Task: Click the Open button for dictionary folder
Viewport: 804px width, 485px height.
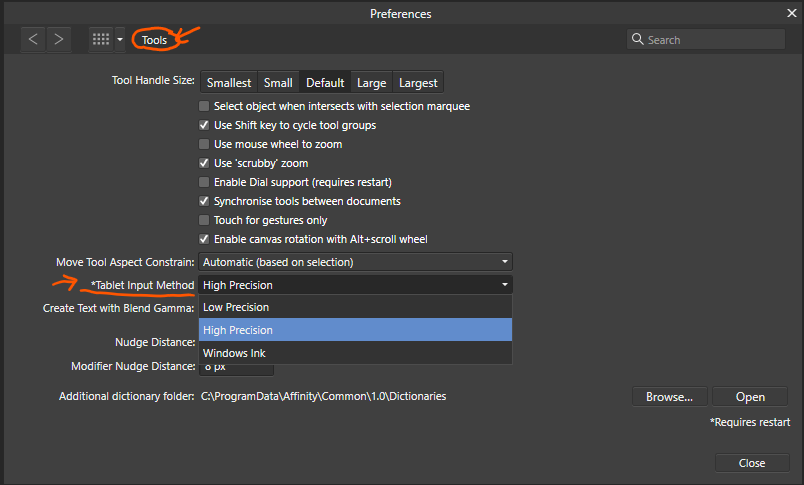Action: pyautogui.click(x=750, y=397)
